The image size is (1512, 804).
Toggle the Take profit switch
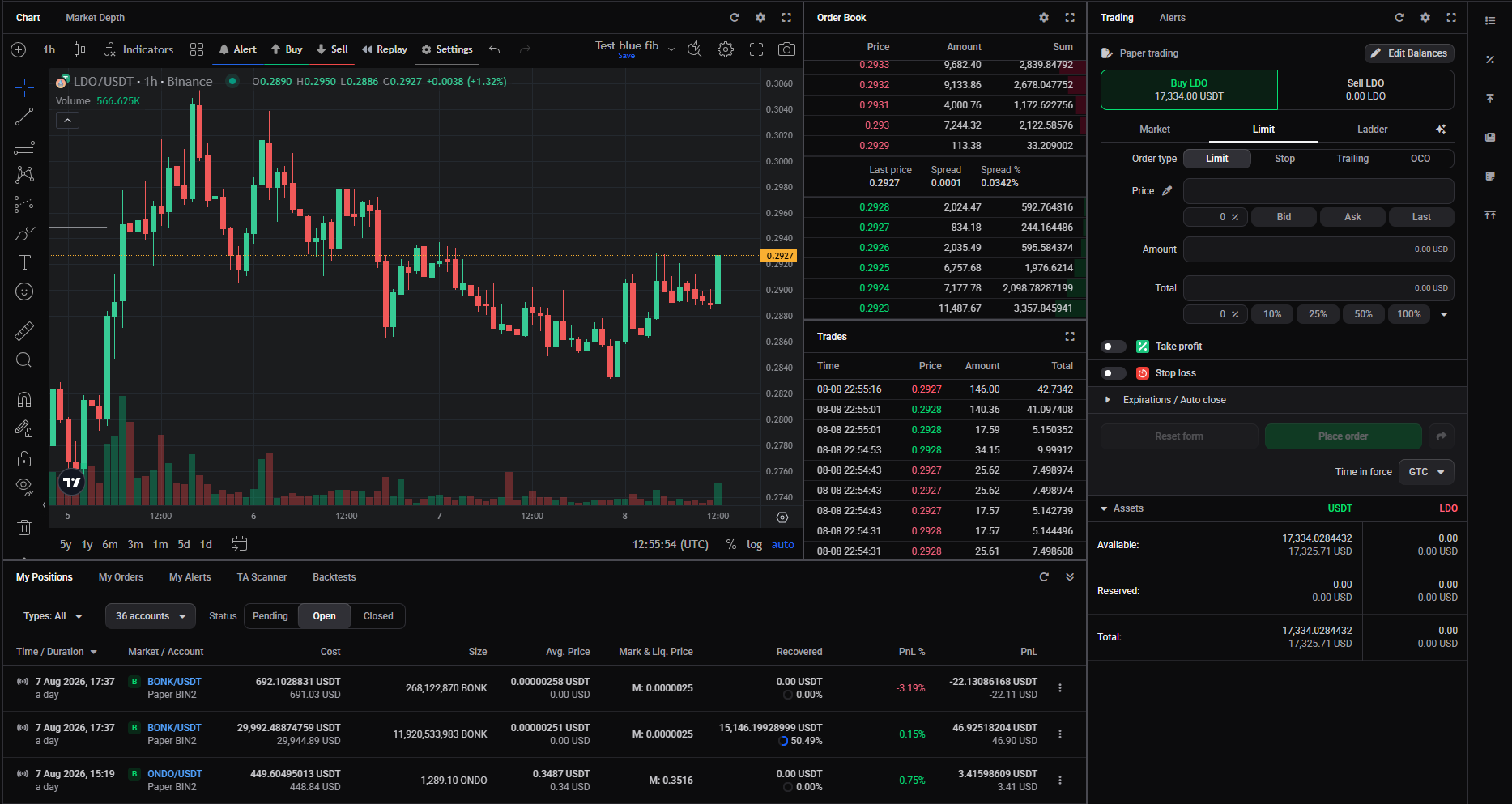1114,347
